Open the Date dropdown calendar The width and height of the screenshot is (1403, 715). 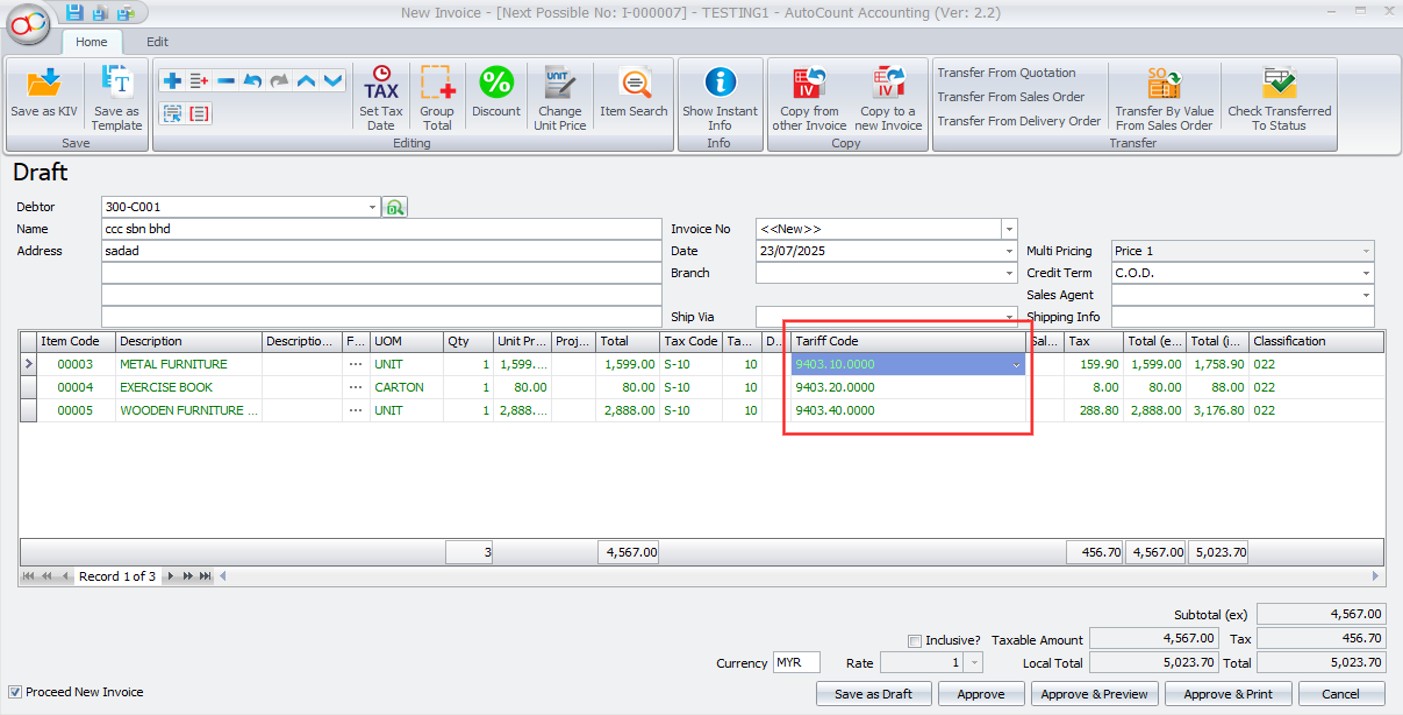pos(1009,251)
